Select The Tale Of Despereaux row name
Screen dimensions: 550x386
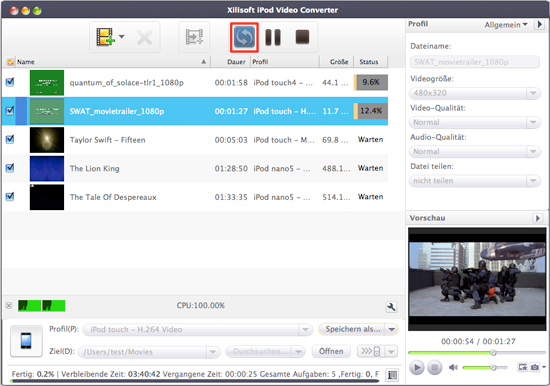coord(113,197)
